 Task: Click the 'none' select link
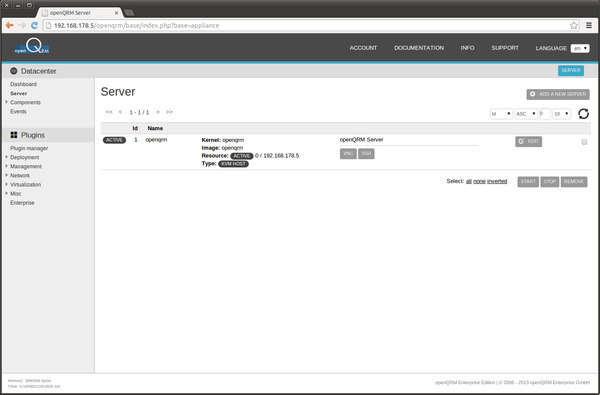point(479,181)
